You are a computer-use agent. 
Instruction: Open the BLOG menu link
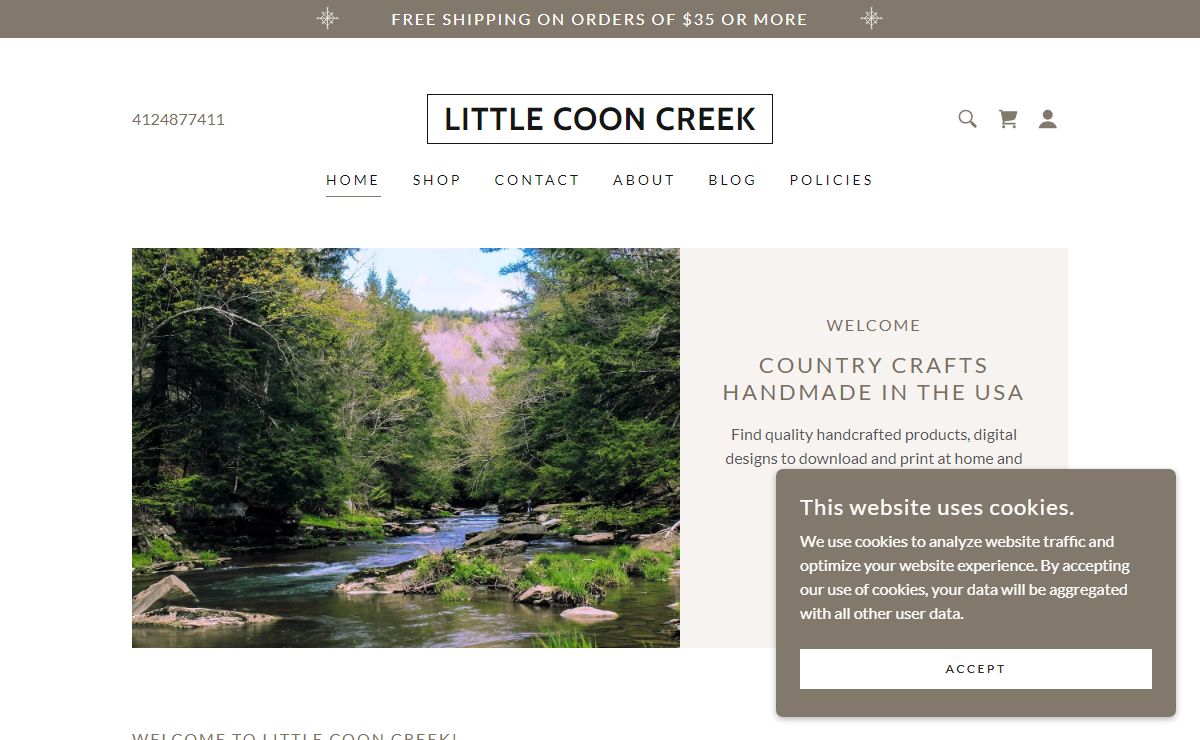click(732, 180)
